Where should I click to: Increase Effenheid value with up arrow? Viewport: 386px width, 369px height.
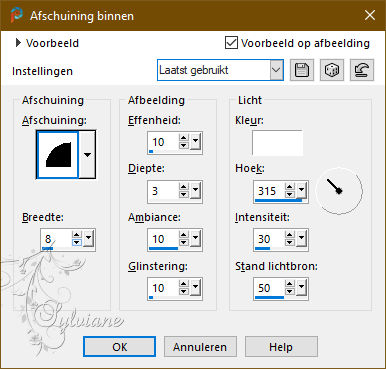point(183,138)
